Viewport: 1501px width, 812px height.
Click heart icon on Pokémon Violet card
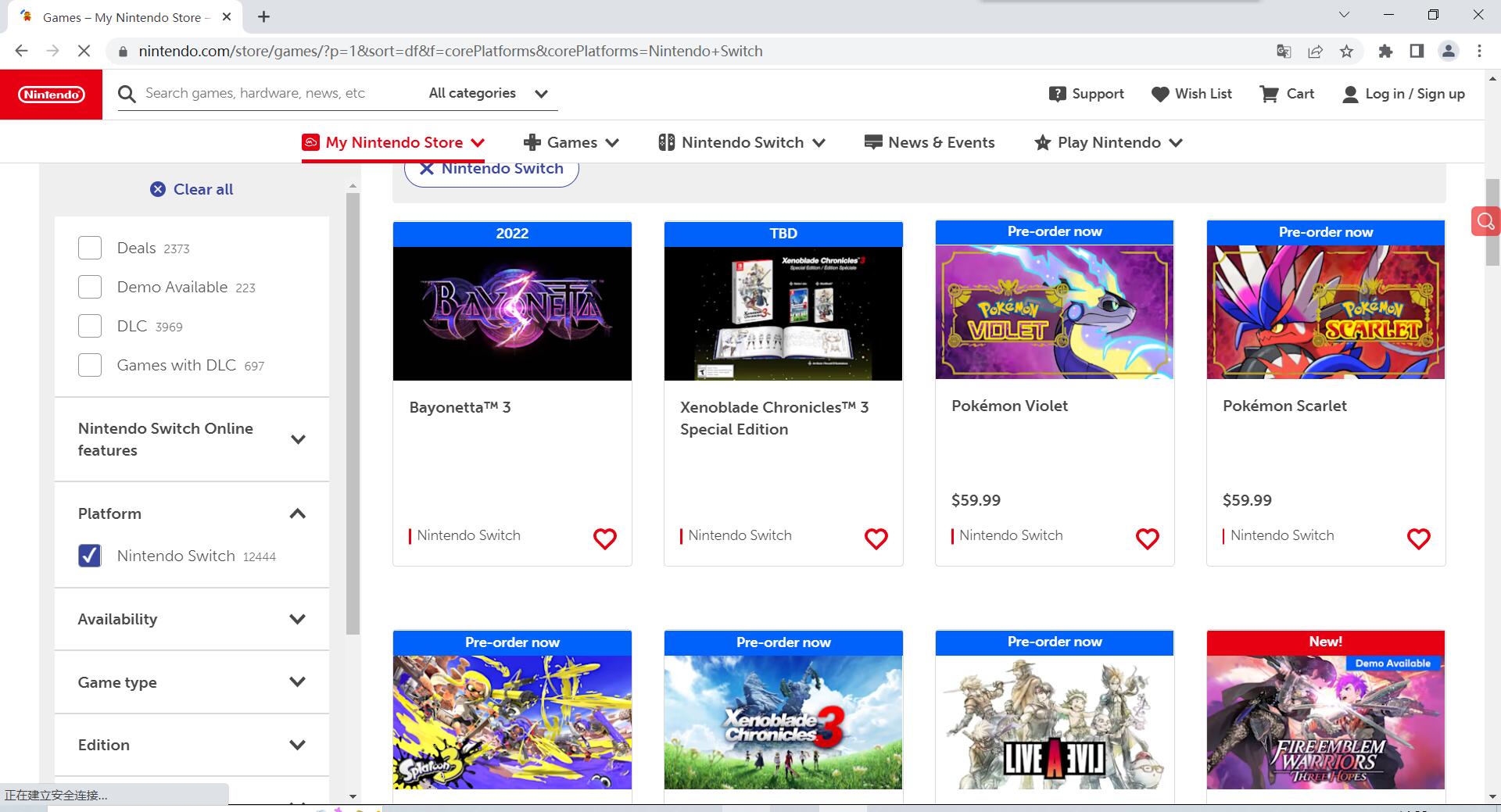pyautogui.click(x=1147, y=538)
